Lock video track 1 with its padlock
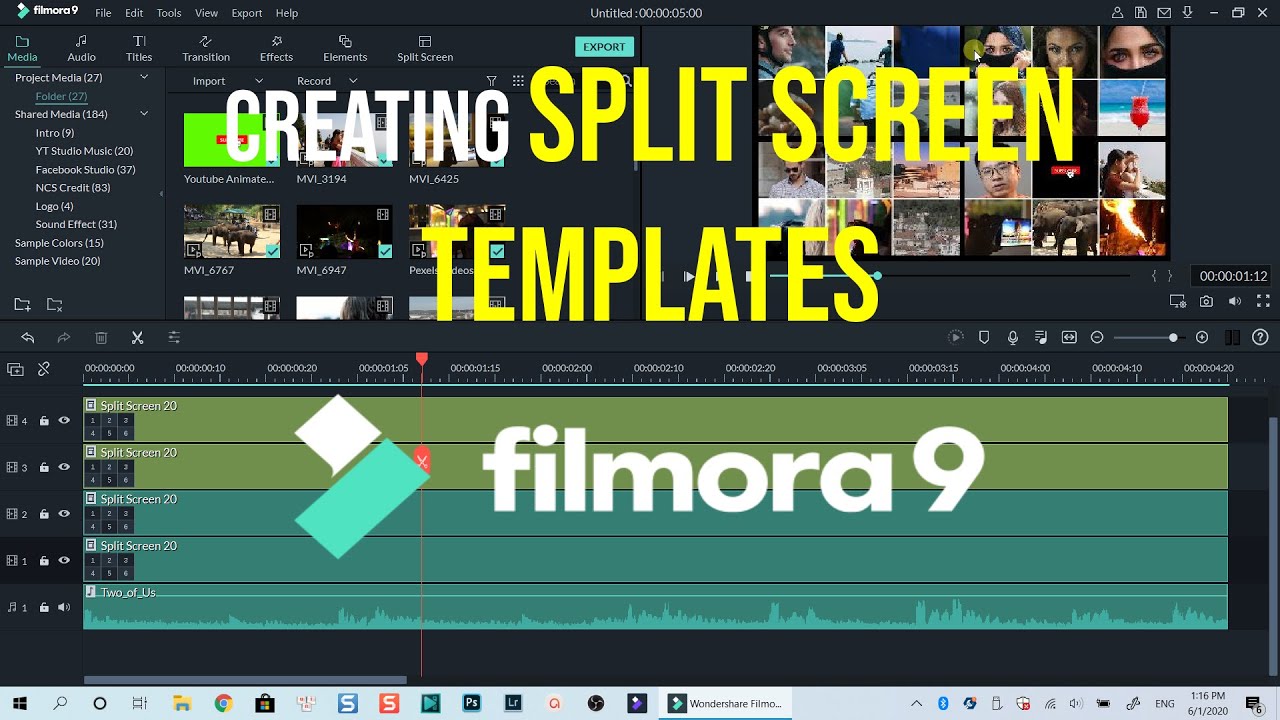The width and height of the screenshot is (1280, 720). (x=44, y=561)
